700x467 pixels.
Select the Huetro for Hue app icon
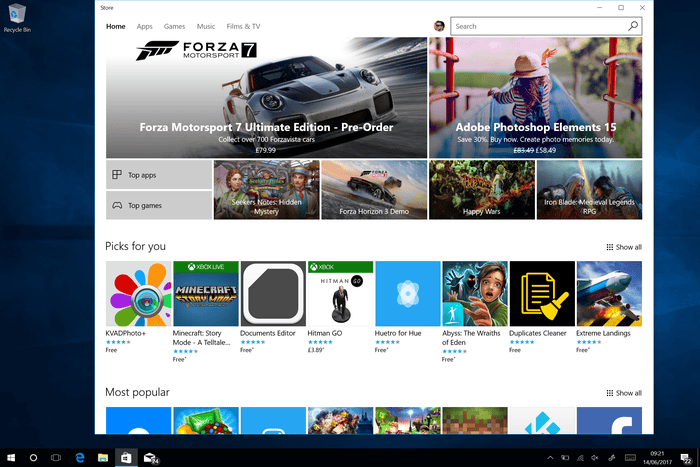click(x=407, y=294)
